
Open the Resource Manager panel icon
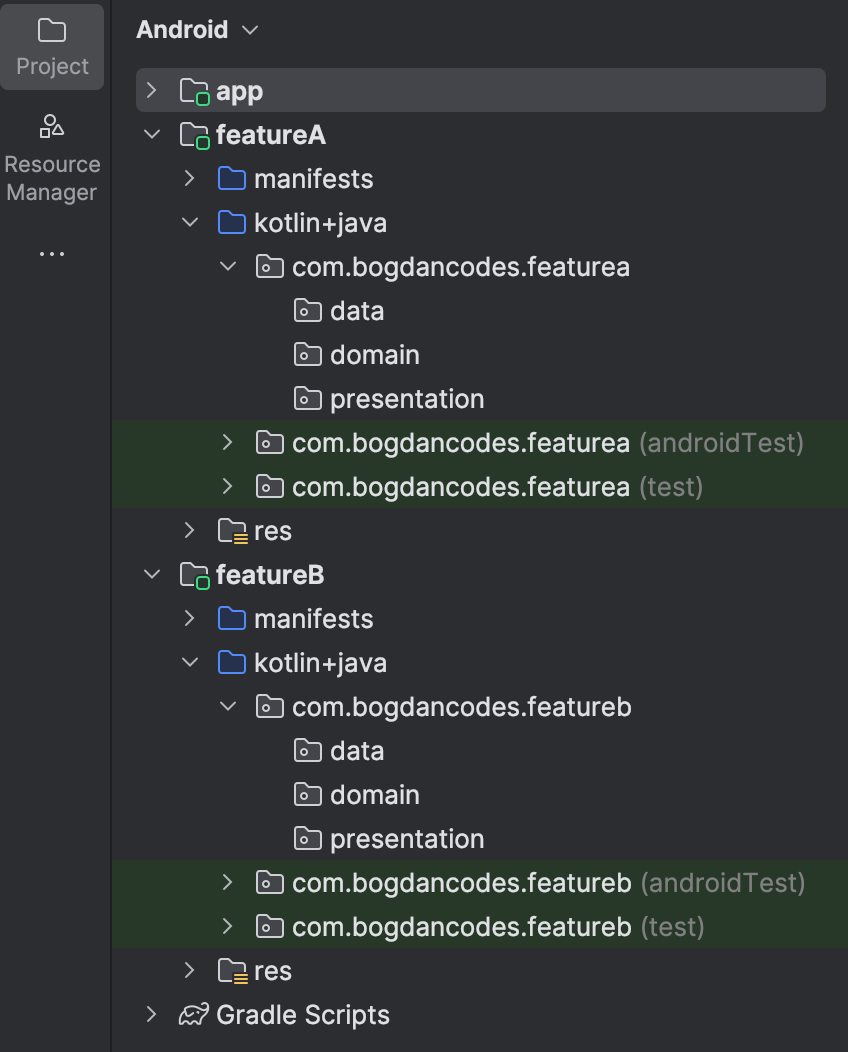[x=52, y=126]
